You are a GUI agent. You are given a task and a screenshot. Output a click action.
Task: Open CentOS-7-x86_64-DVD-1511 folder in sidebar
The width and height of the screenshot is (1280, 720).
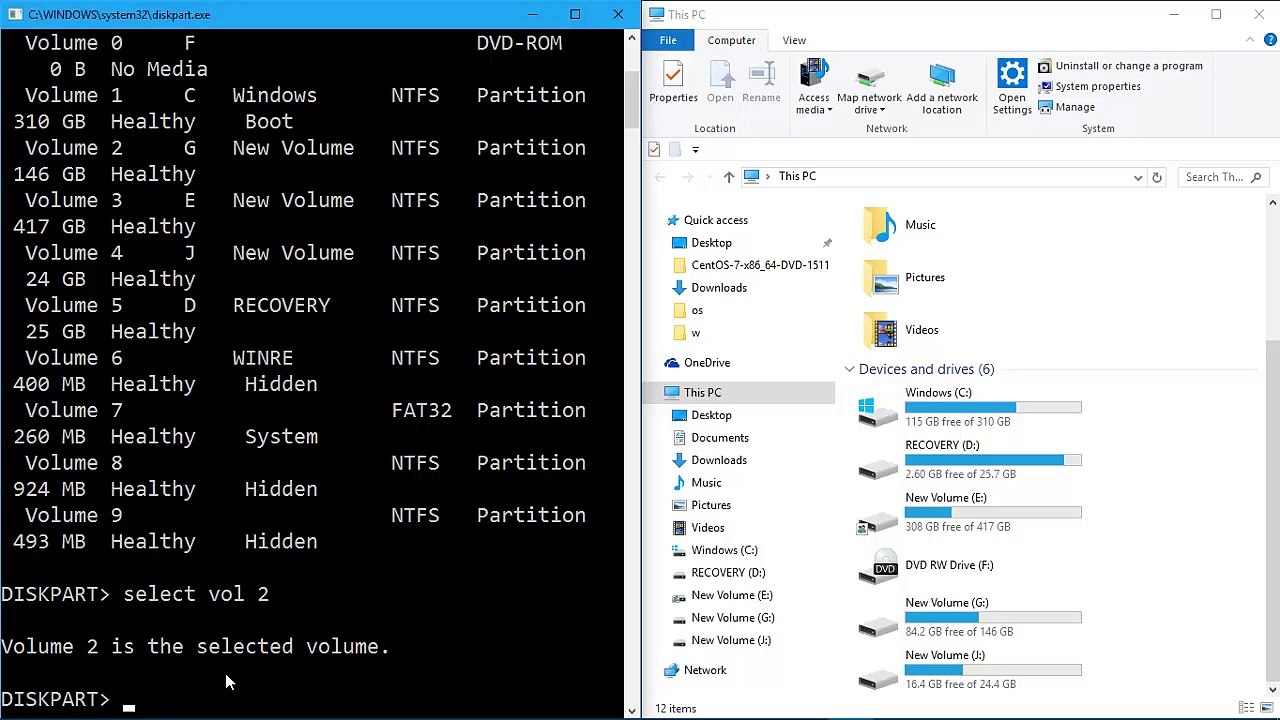tap(760, 265)
